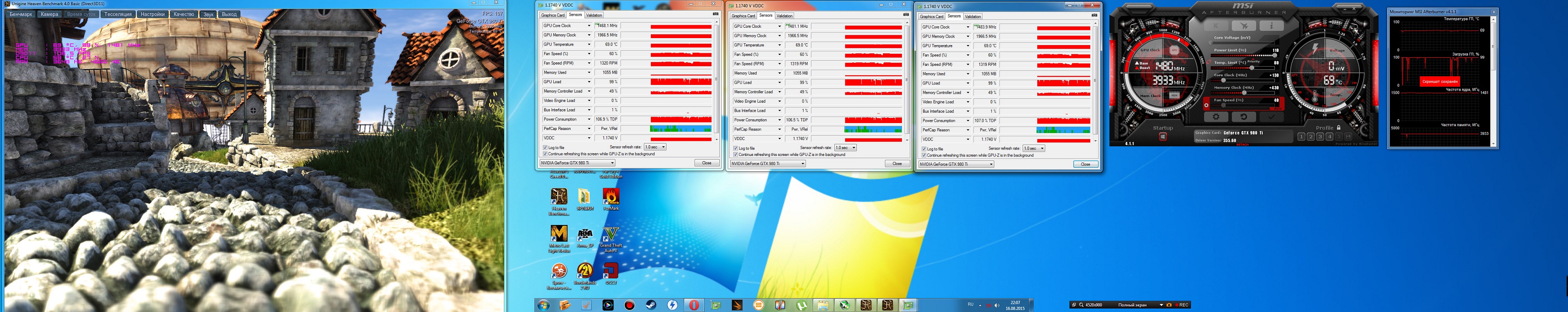Open the graphics card selector in the leftmost GPU-Z window
The height and width of the screenshot is (312, 1568).
(578, 163)
